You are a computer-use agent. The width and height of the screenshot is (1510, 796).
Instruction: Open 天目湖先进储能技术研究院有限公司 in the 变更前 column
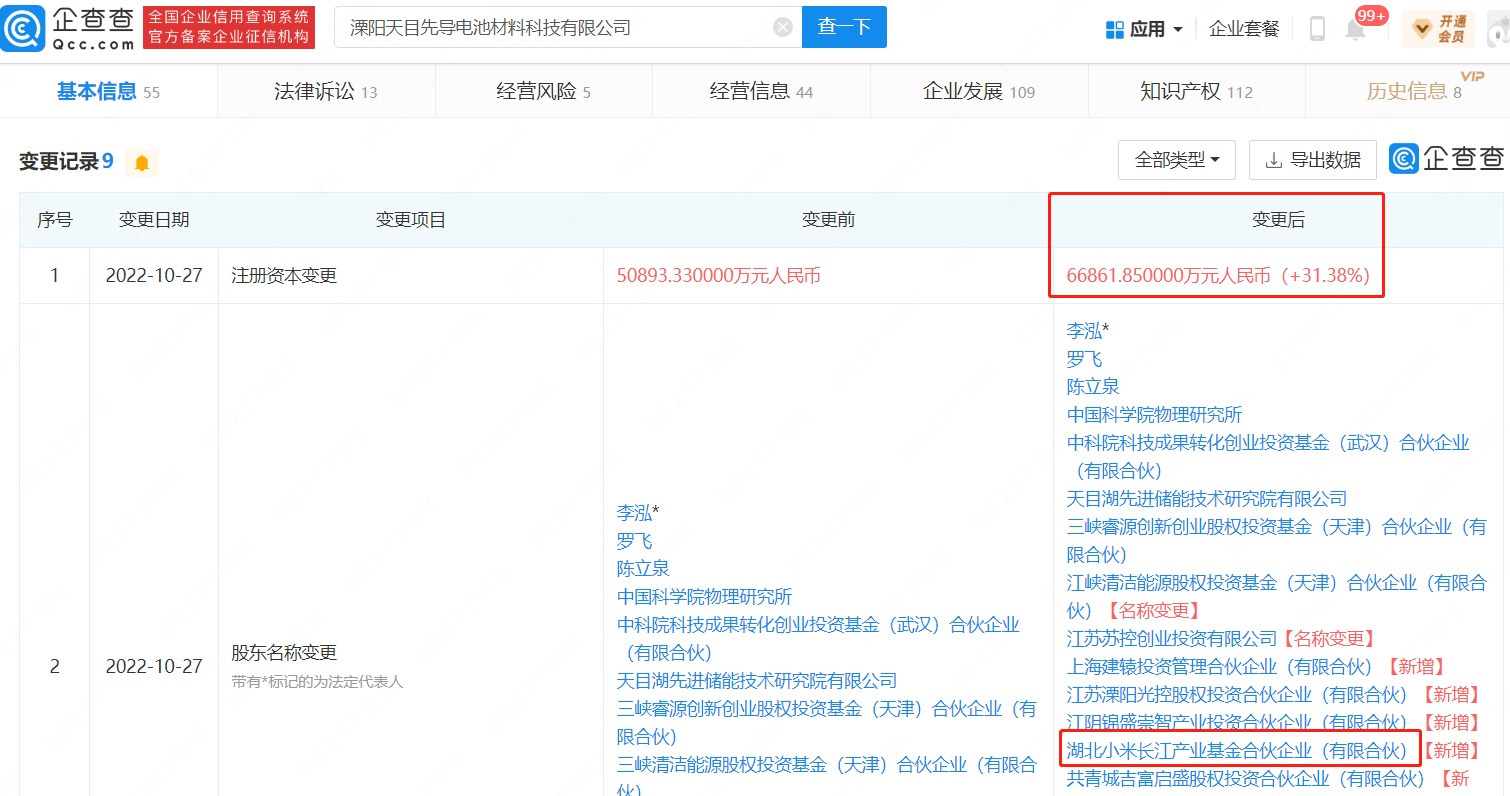757,681
